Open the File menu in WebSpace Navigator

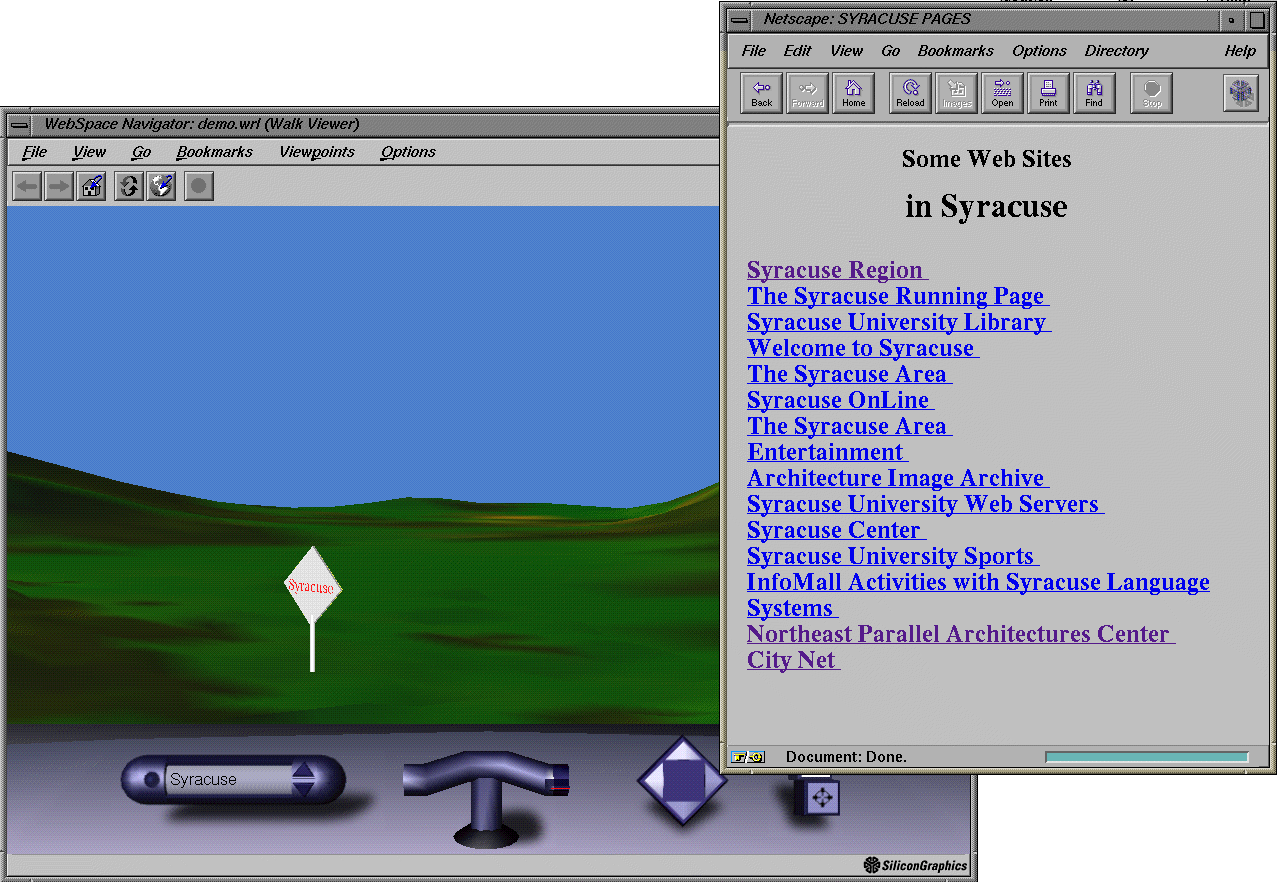coord(35,152)
